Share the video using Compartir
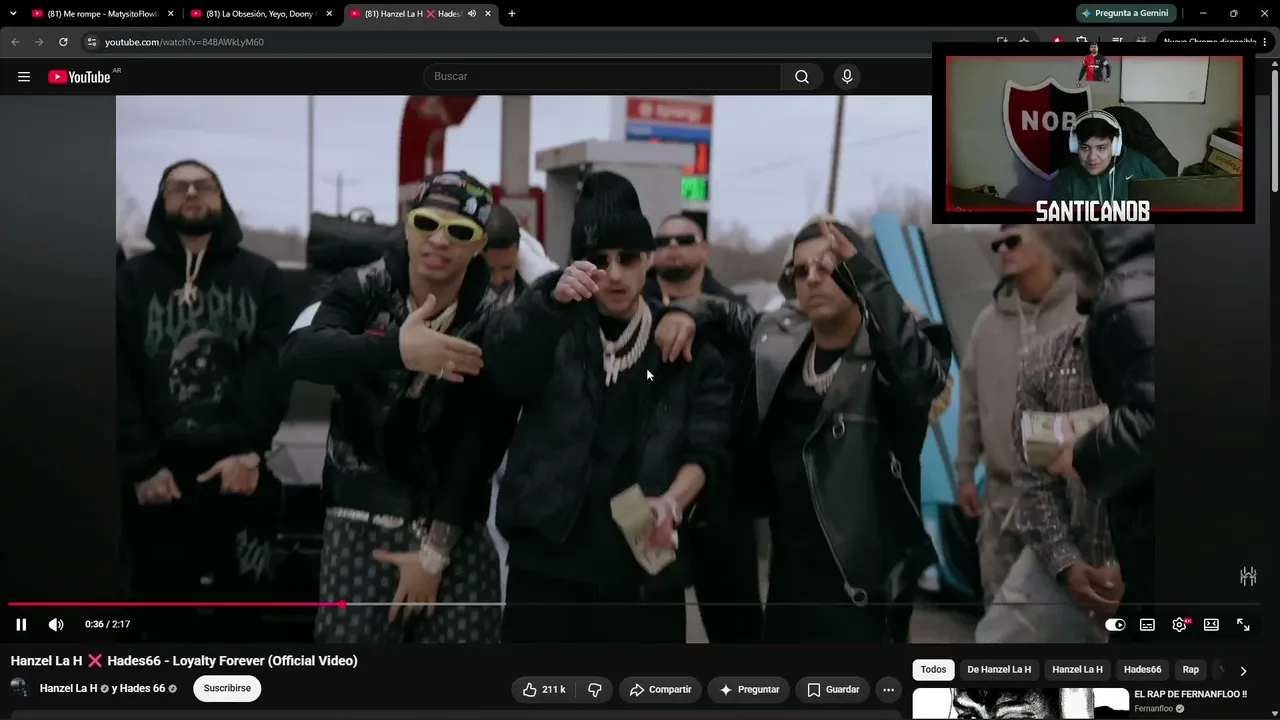This screenshot has height=720, width=1280. click(660, 689)
